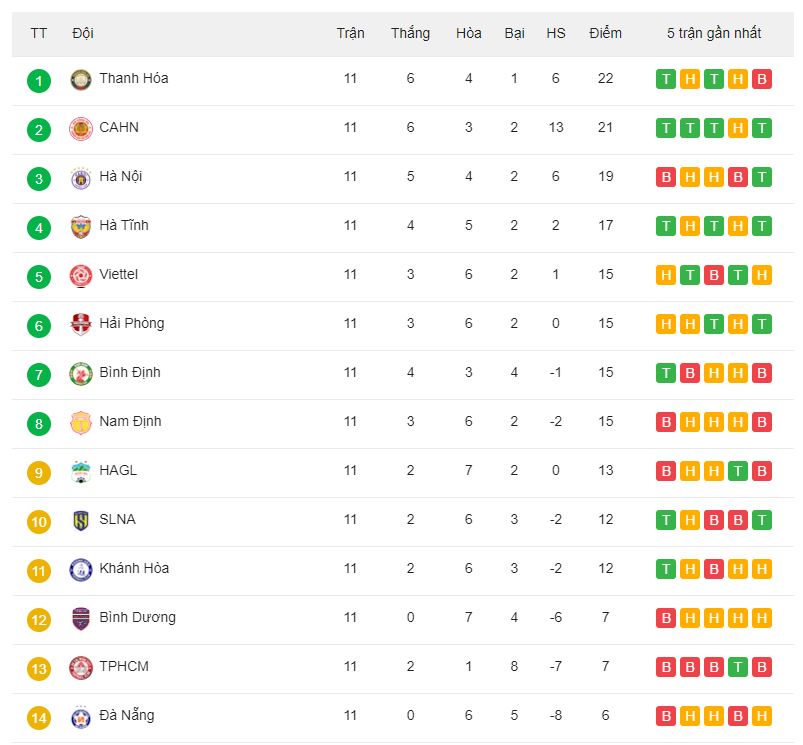The height and width of the screenshot is (745, 803).
Task: Click the Đà Nẵng club crest
Action: (80, 717)
